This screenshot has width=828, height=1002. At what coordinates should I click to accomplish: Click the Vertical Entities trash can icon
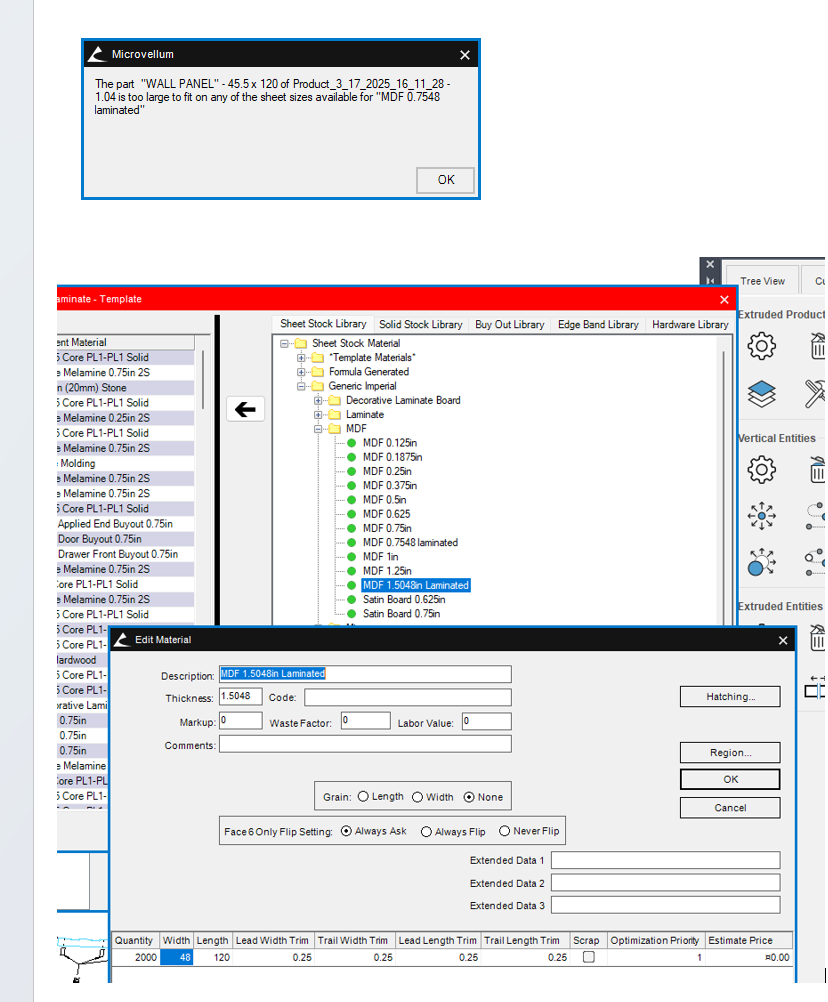[818, 470]
